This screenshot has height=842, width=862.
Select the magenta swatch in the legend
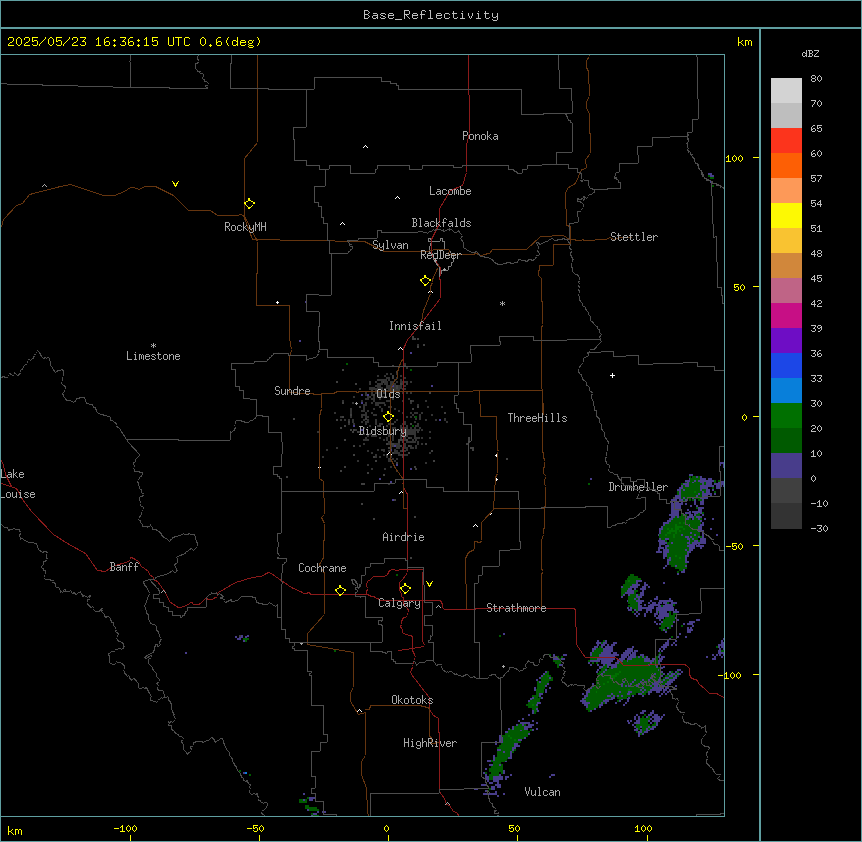pyautogui.click(x=786, y=315)
